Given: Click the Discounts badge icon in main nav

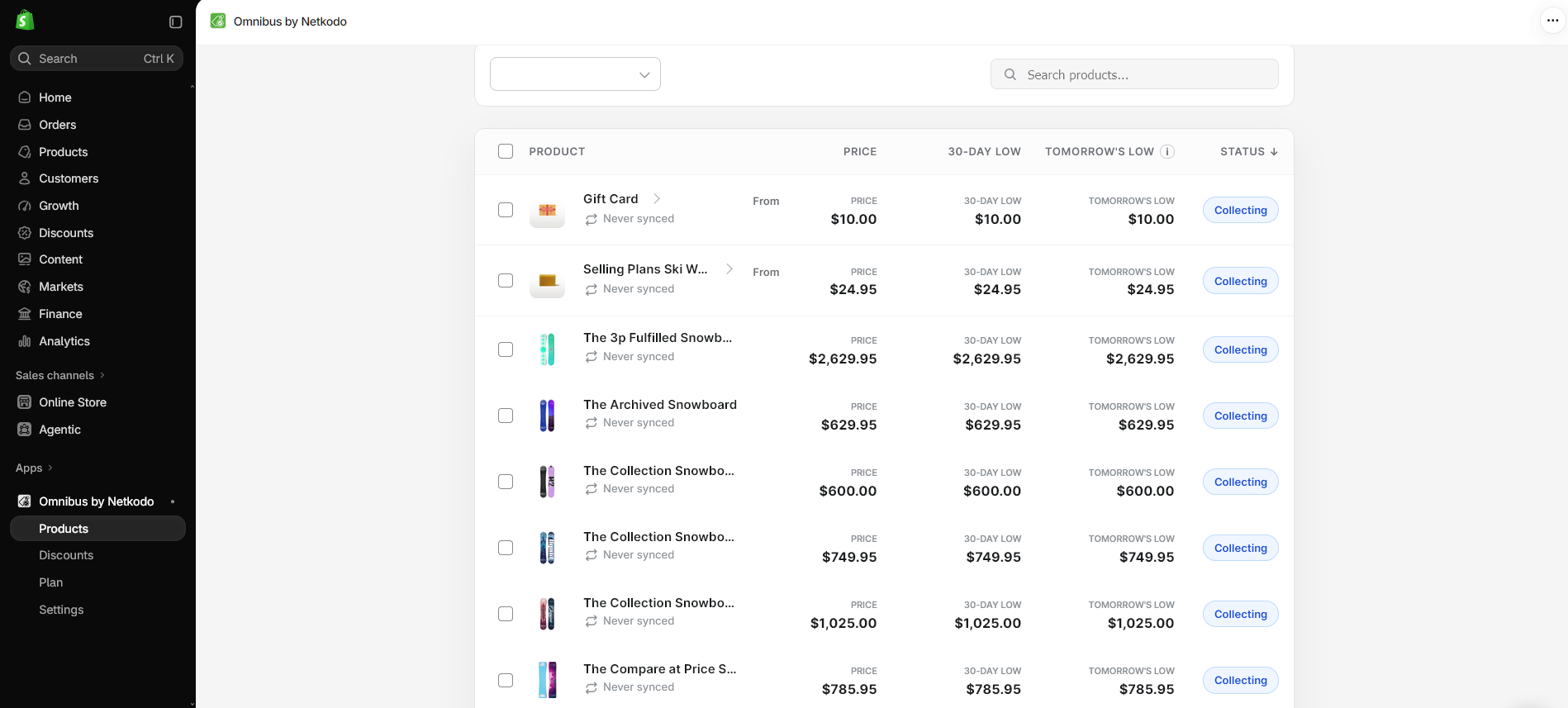Looking at the screenshot, I should (x=25, y=233).
